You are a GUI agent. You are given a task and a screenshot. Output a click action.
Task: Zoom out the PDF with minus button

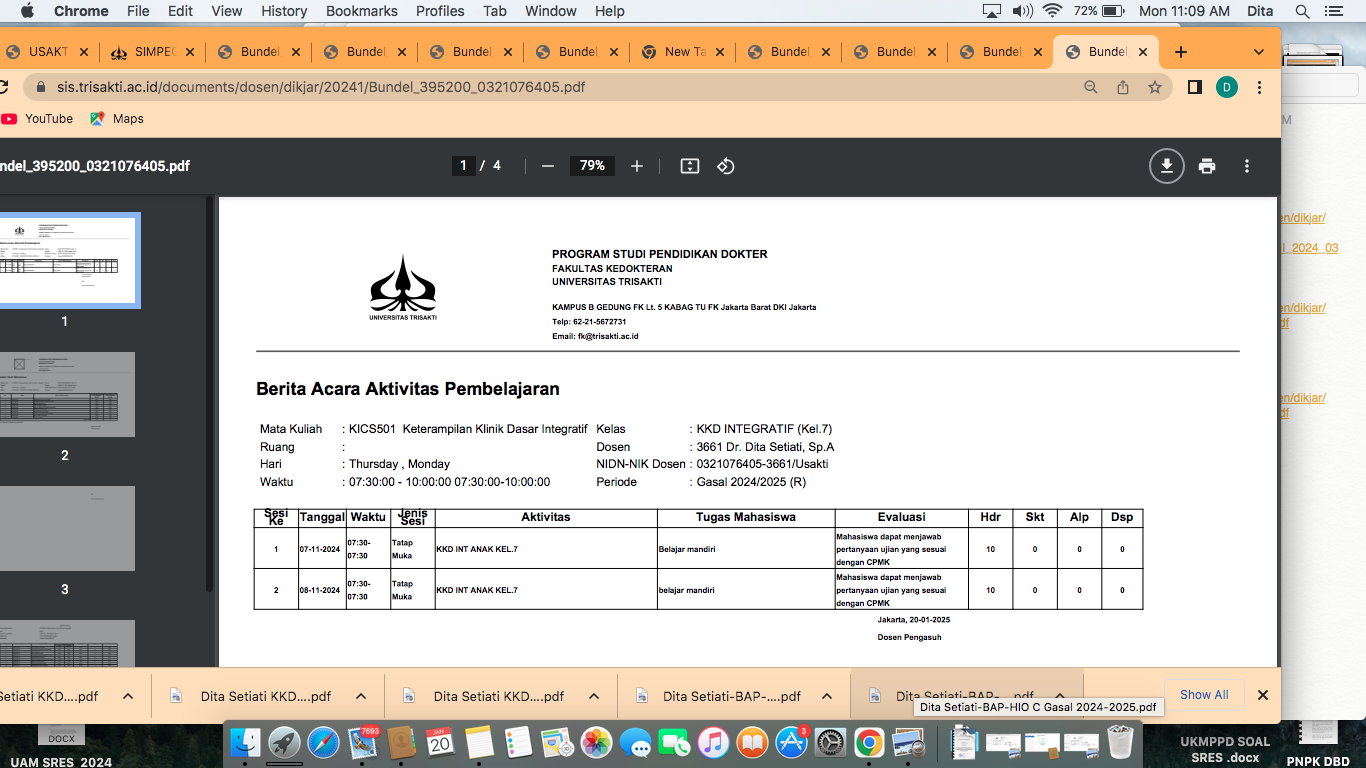click(x=547, y=166)
